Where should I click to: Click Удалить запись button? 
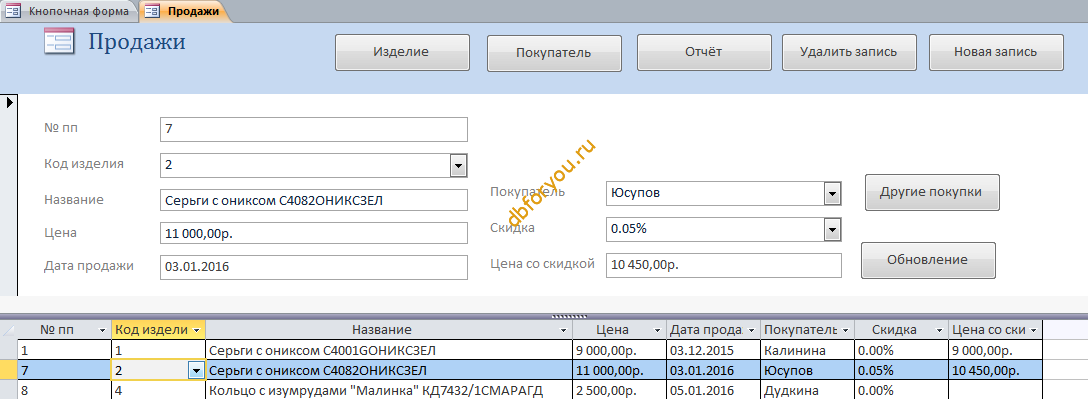[x=849, y=52]
